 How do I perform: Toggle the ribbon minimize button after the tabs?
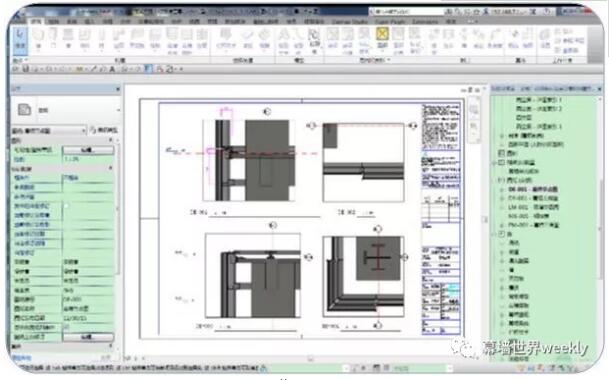click(x=473, y=21)
